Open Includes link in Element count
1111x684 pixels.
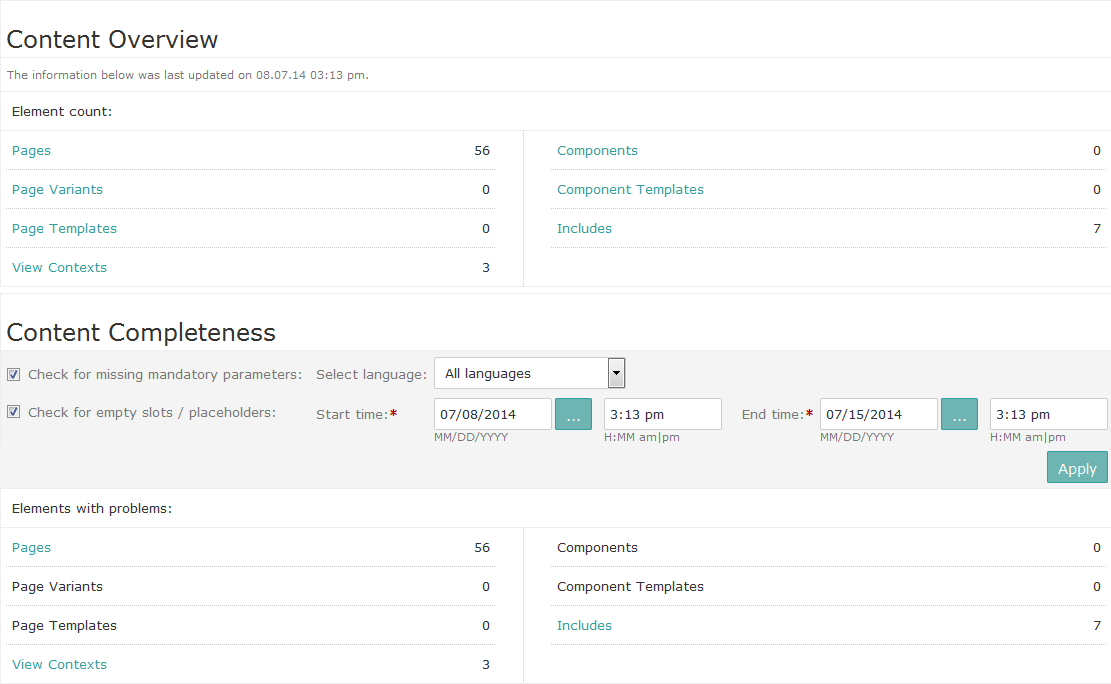coord(584,229)
